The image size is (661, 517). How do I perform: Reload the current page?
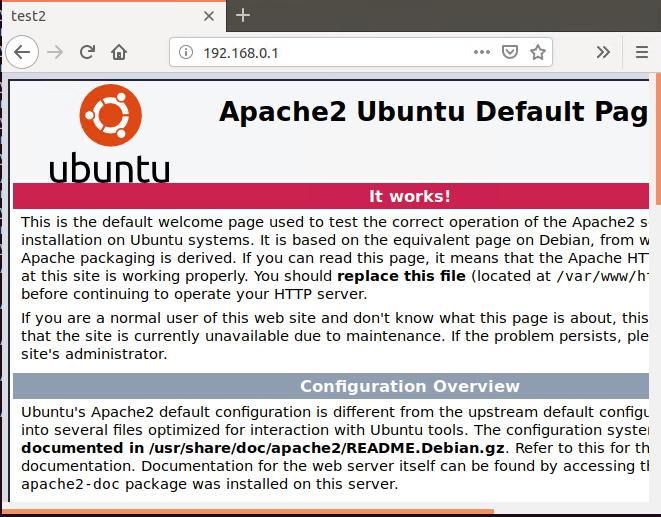coord(87,52)
